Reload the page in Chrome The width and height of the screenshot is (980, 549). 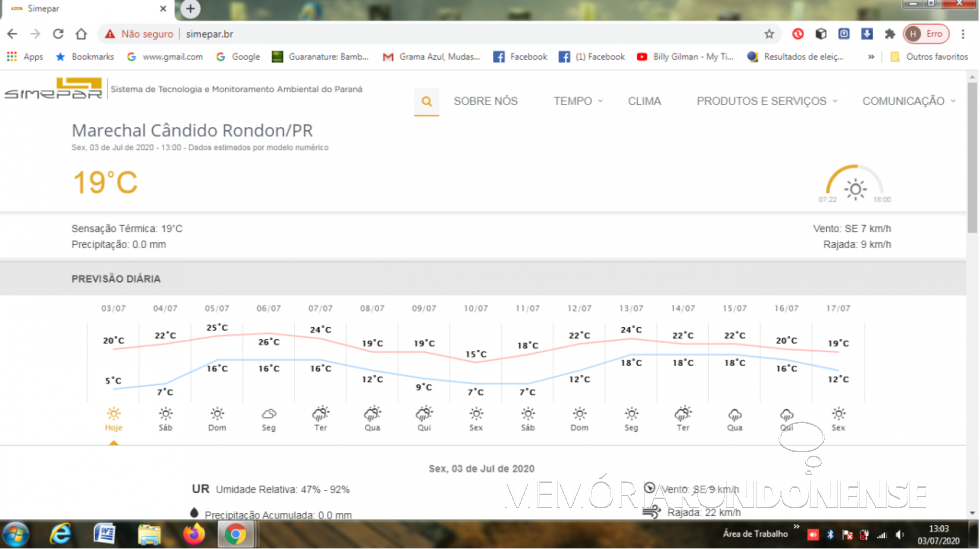click(57, 33)
